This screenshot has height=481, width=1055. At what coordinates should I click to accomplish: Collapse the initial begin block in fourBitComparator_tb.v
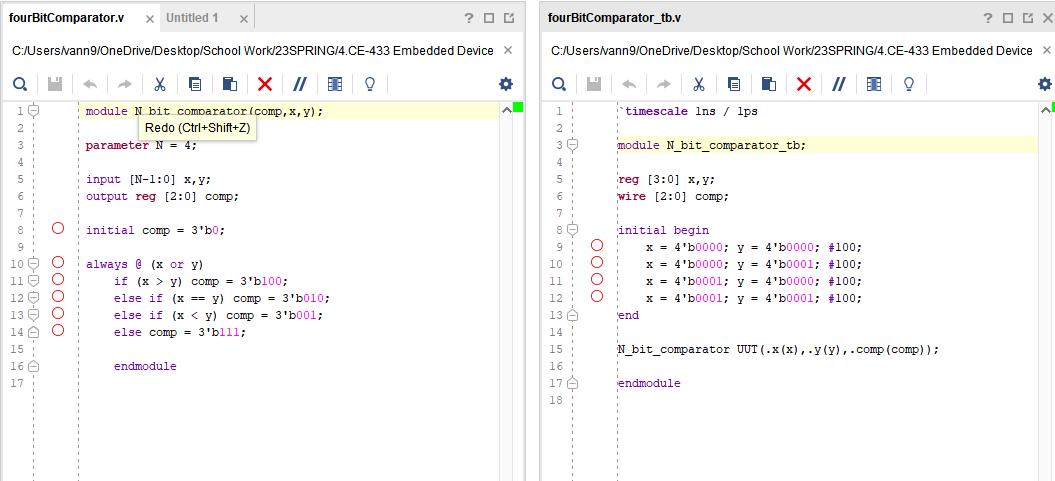point(572,230)
